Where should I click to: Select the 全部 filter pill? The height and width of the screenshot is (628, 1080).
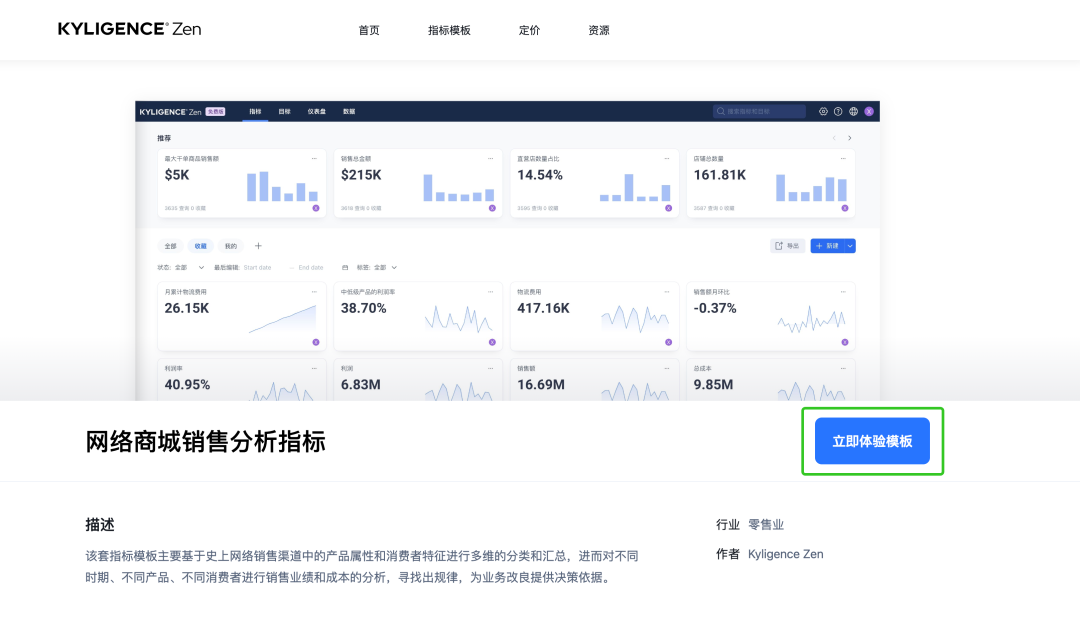point(171,246)
